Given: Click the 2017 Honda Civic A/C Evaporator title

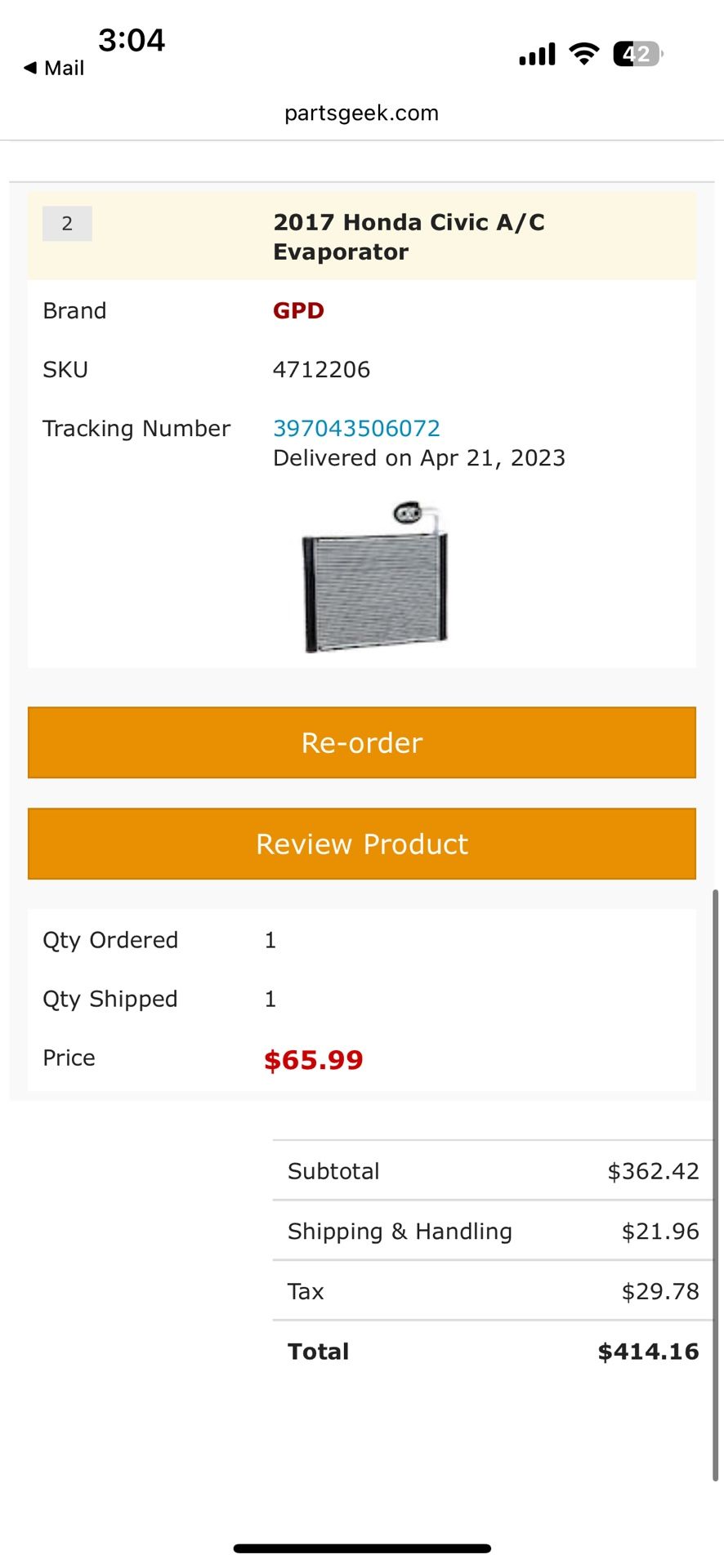Looking at the screenshot, I should 409,237.
